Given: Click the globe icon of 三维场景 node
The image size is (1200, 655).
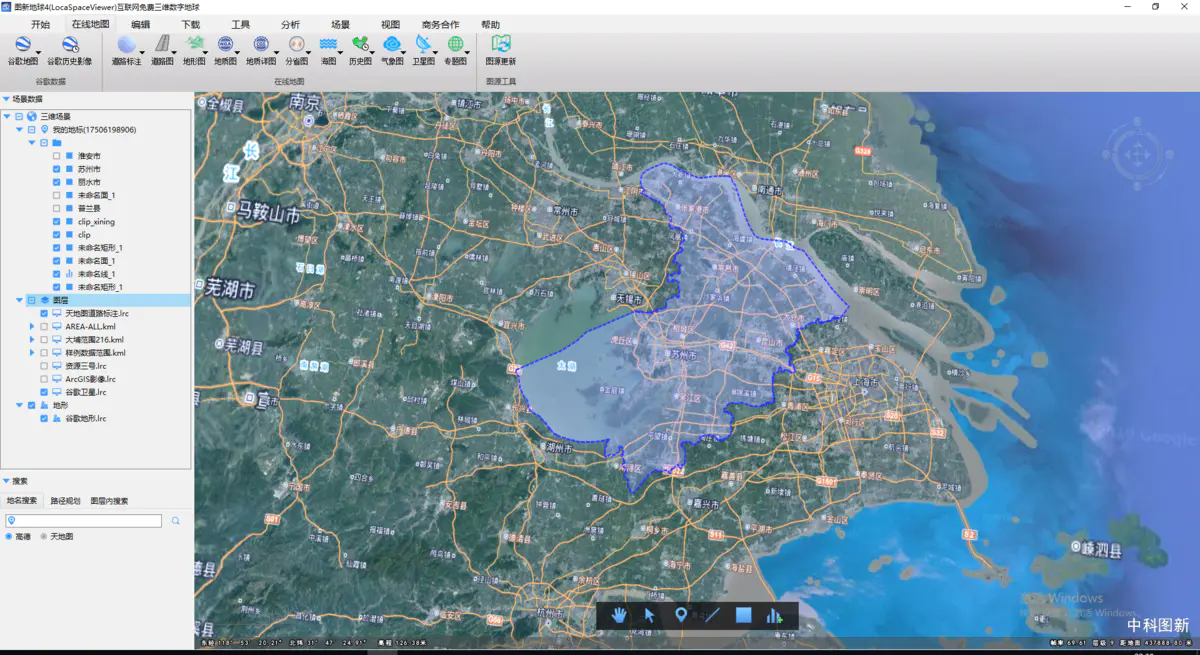Looking at the screenshot, I should tap(32, 116).
